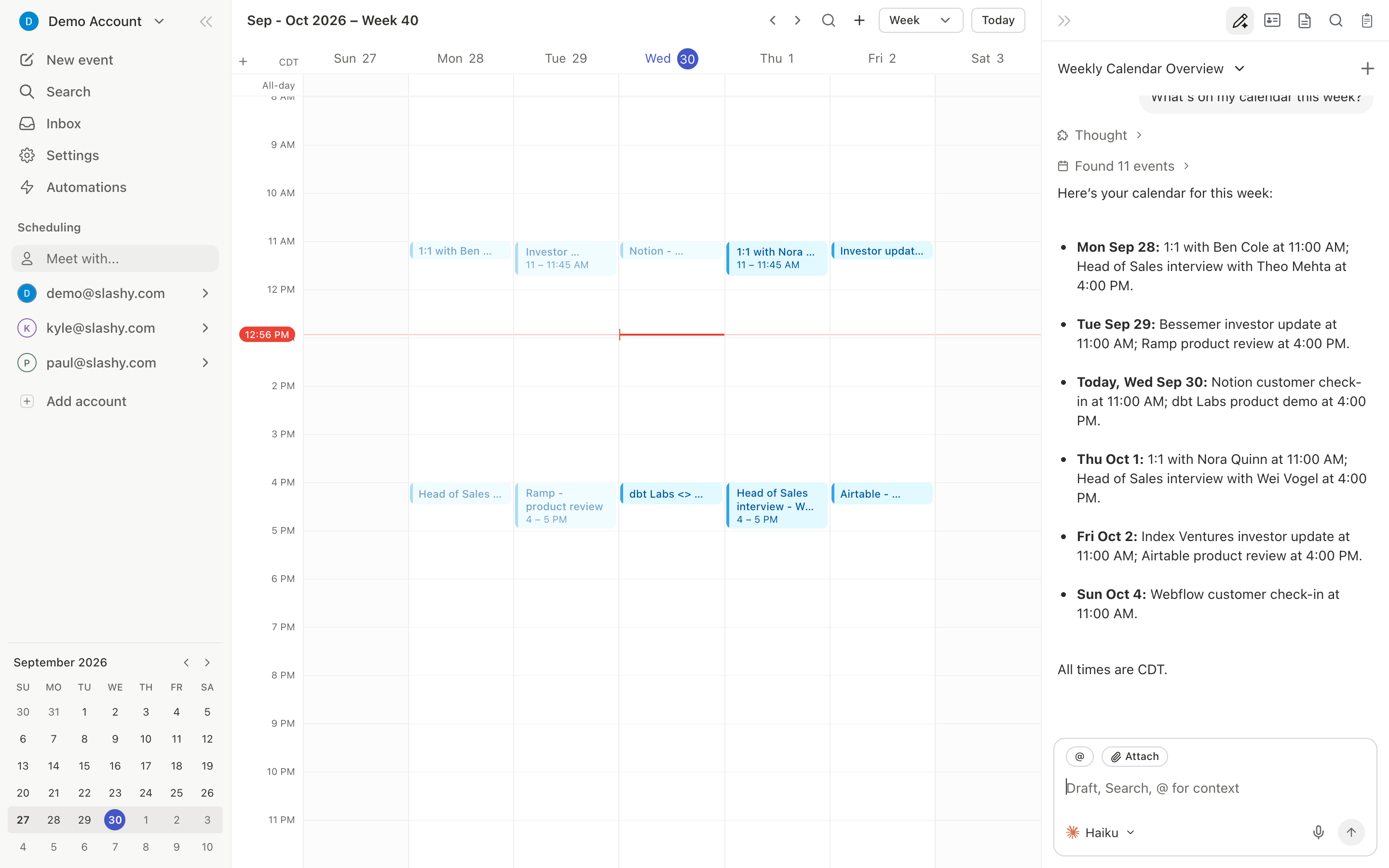Click the Attach button
Image resolution: width=1389 pixels, height=868 pixels.
[x=1135, y=757]
